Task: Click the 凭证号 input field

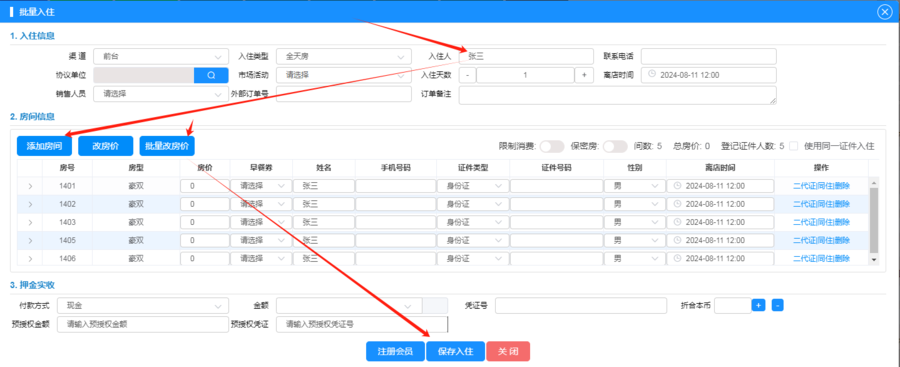Action: [x=581, y=306]
